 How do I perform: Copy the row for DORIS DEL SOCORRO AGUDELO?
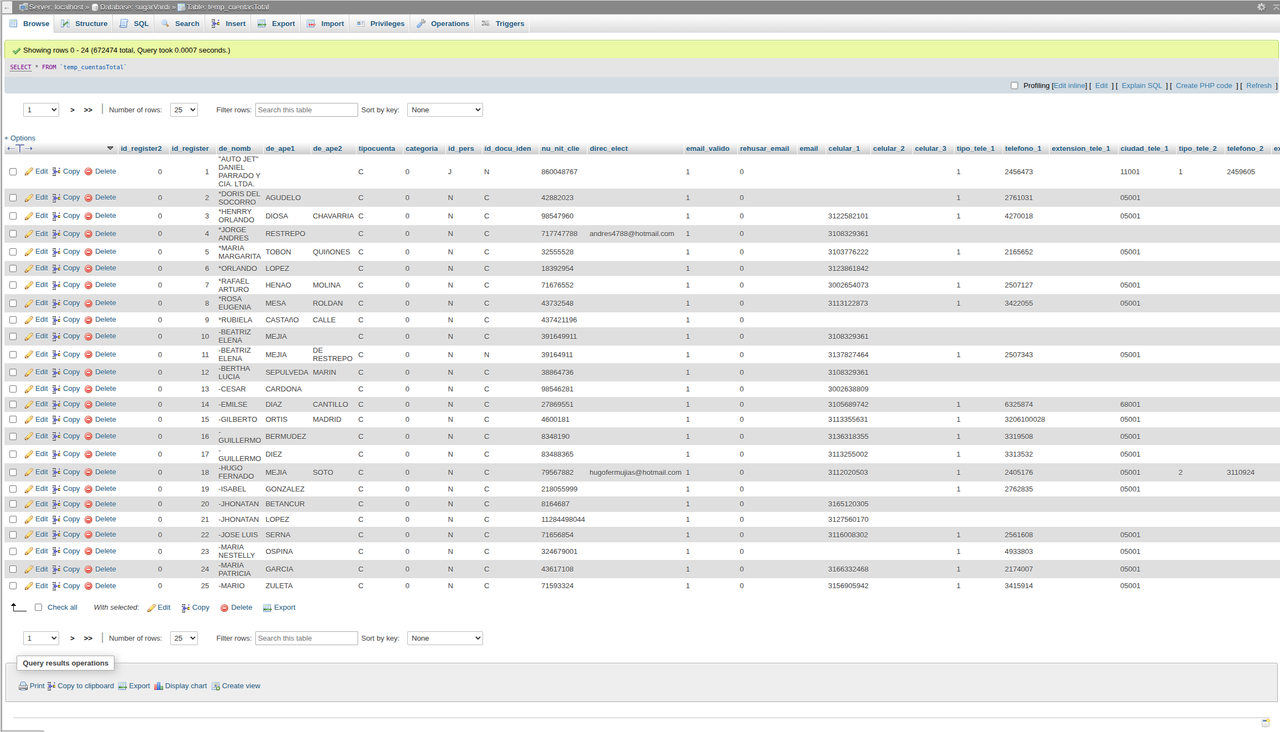pyautogui.click(x=67, y=197)
